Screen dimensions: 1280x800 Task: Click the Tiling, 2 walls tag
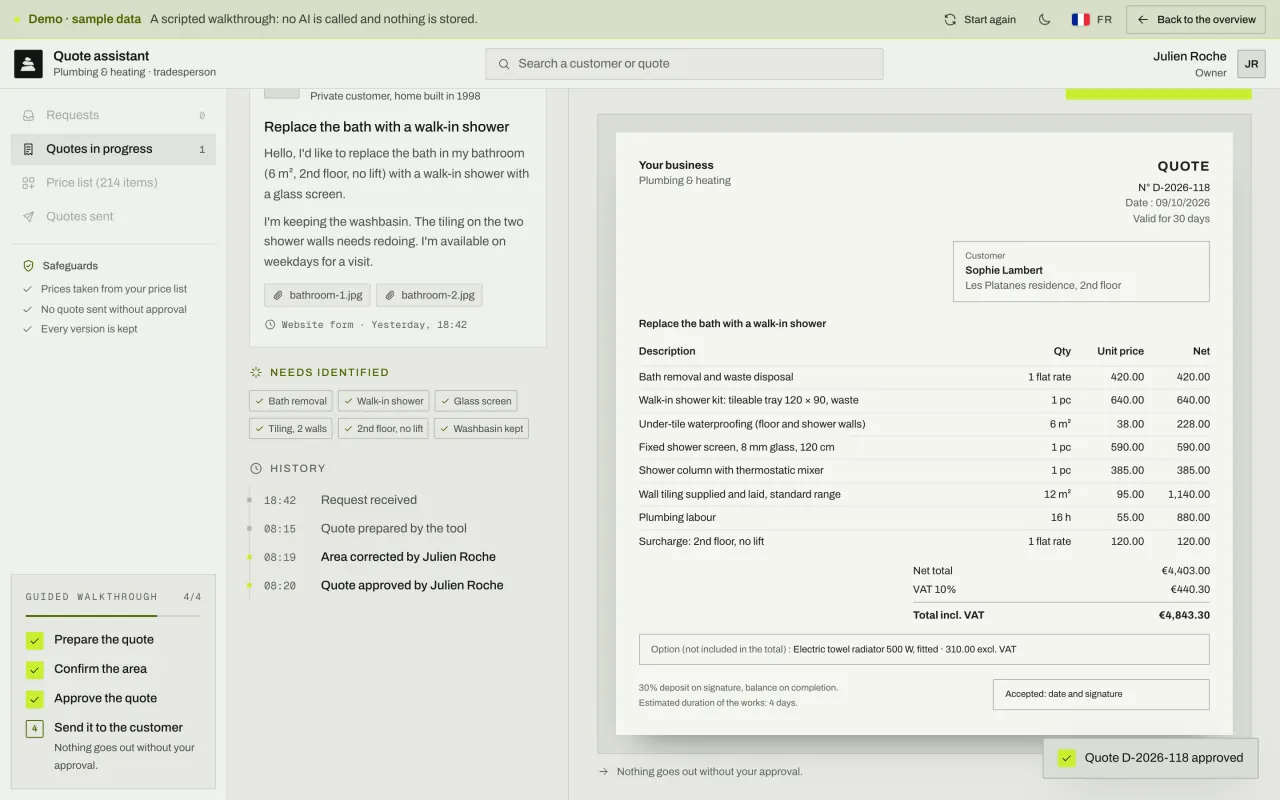point(291,429)
